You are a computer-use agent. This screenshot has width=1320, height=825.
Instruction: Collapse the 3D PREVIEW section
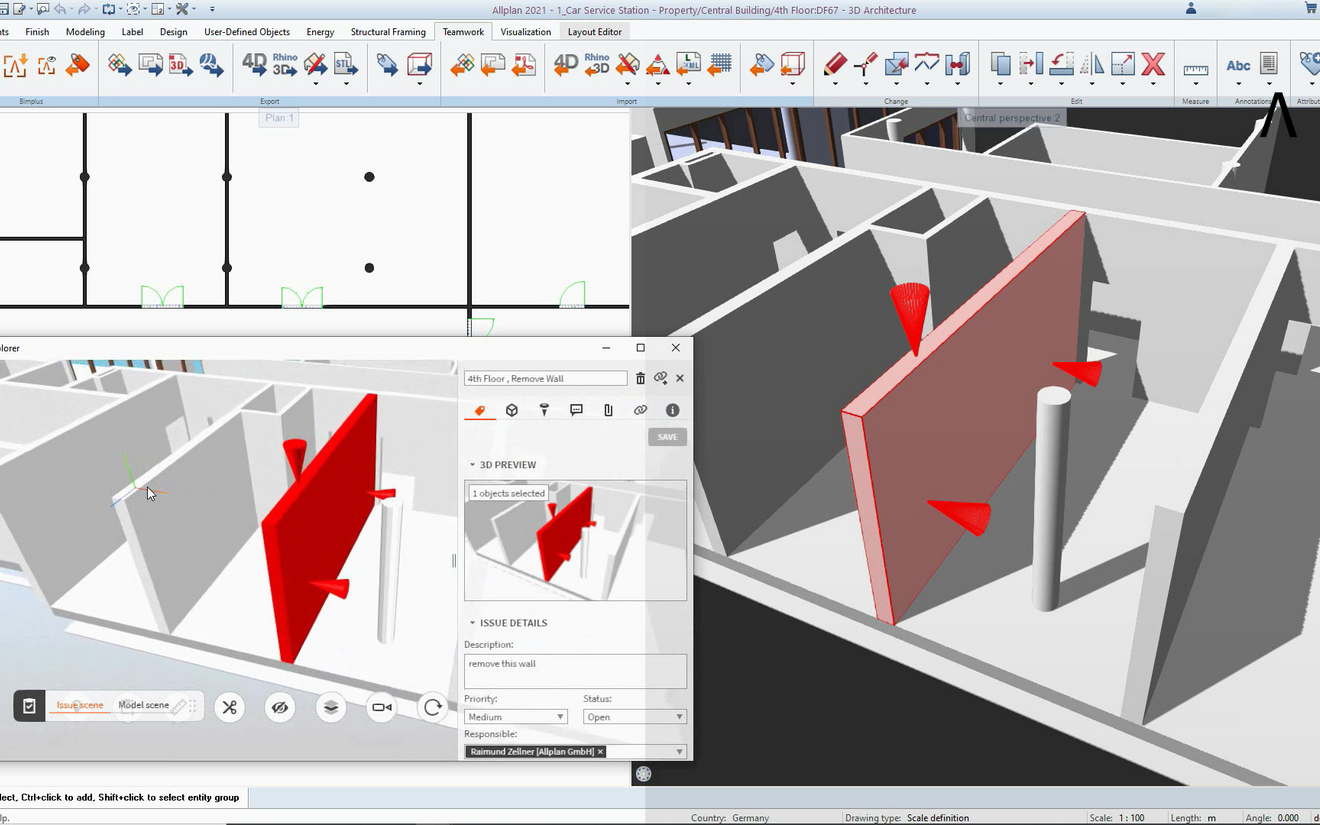pyautogui.click(x=473, y=465)
